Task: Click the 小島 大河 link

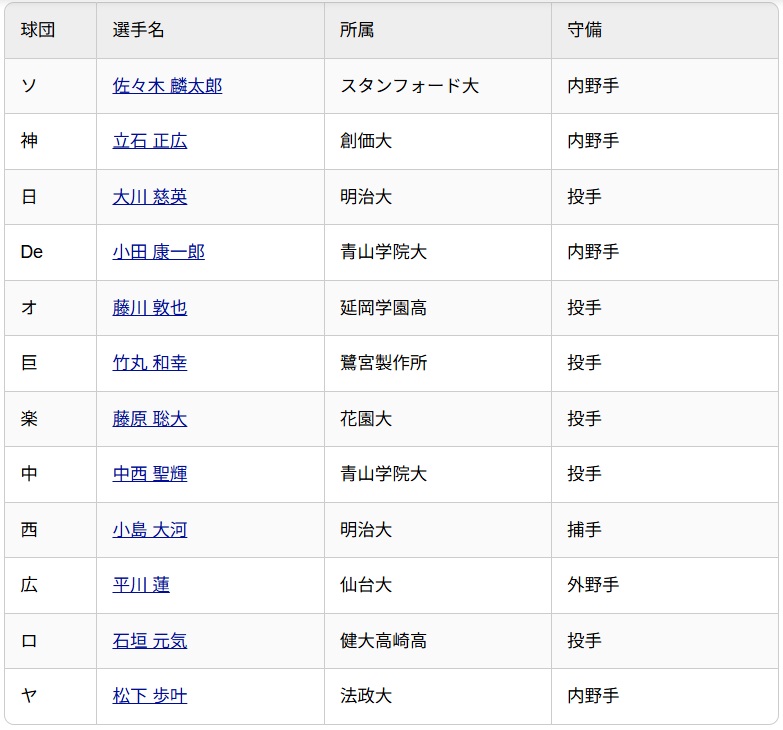Action: (x=149, y=530)
